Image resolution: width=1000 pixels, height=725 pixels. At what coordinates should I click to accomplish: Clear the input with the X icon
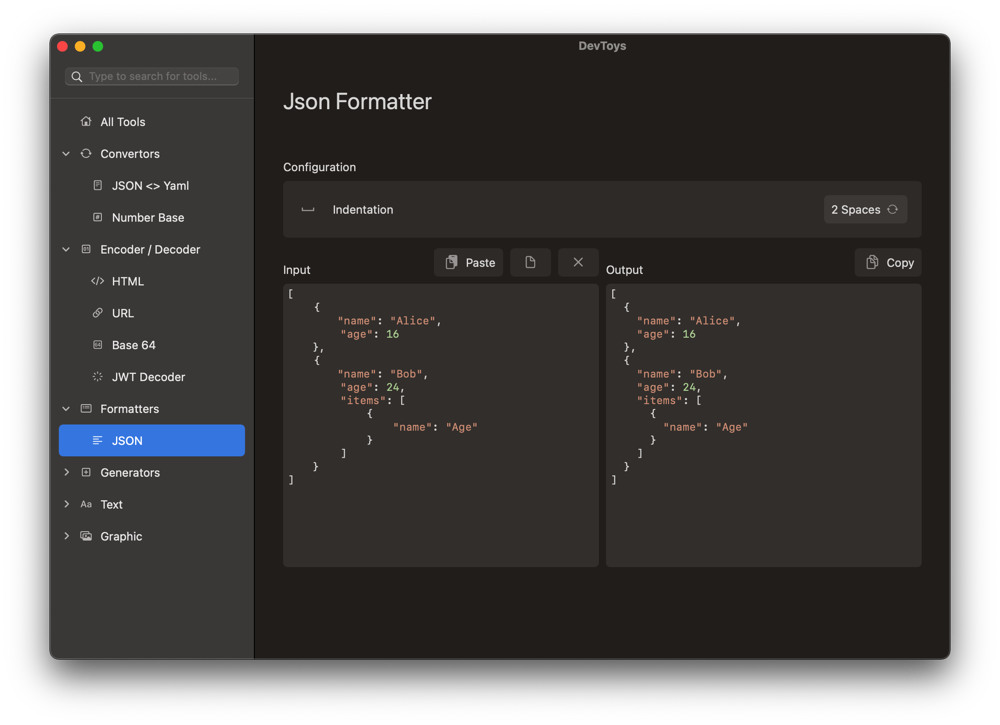[578, 262]
